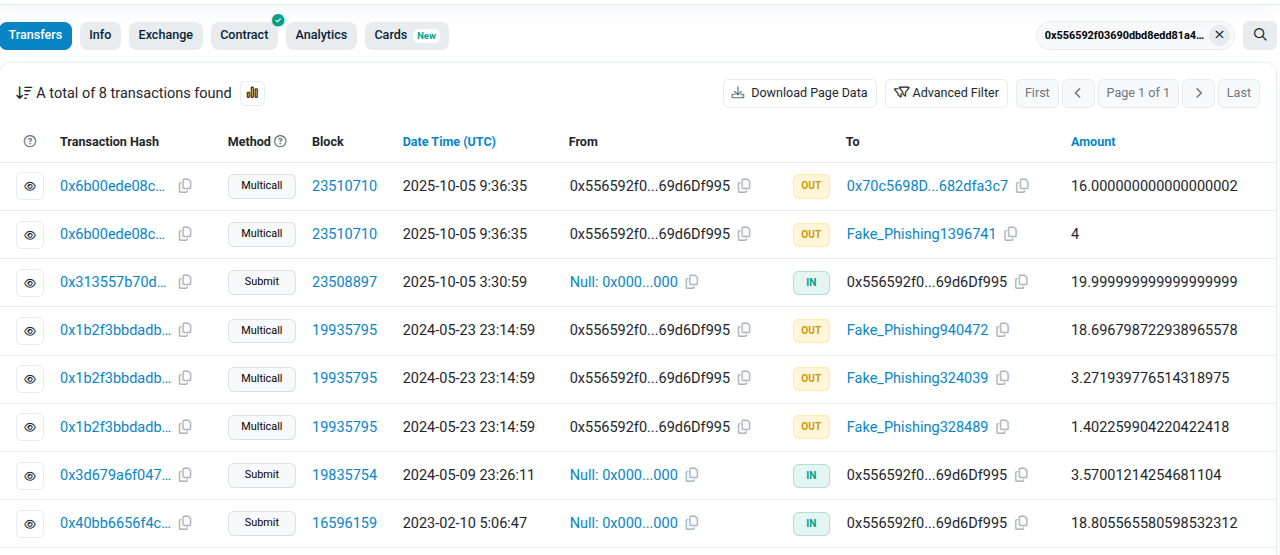Copy the Fake_Phishing940472 address

tap(1002, 330)
